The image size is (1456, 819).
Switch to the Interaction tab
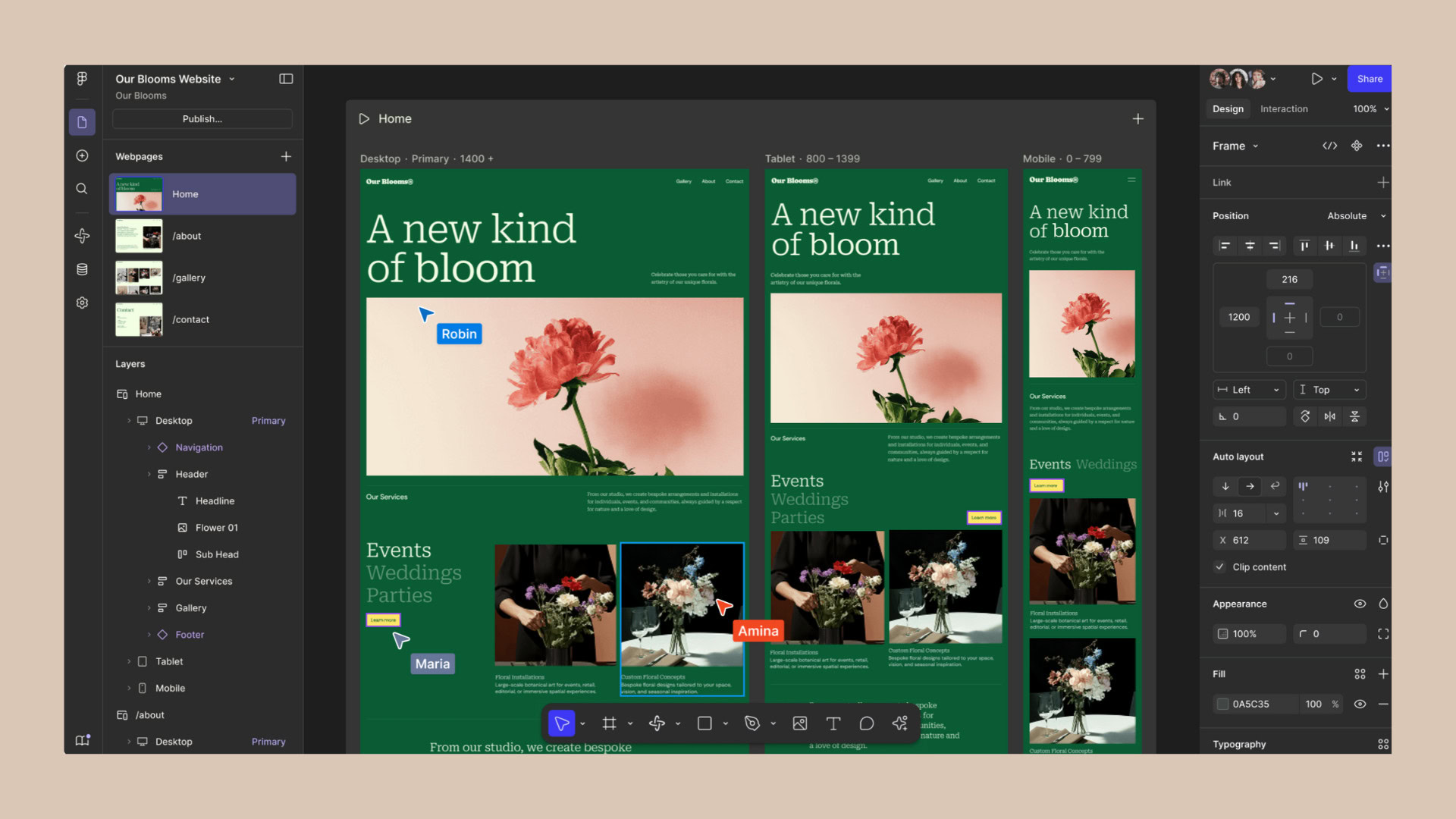coord(1284,108)
